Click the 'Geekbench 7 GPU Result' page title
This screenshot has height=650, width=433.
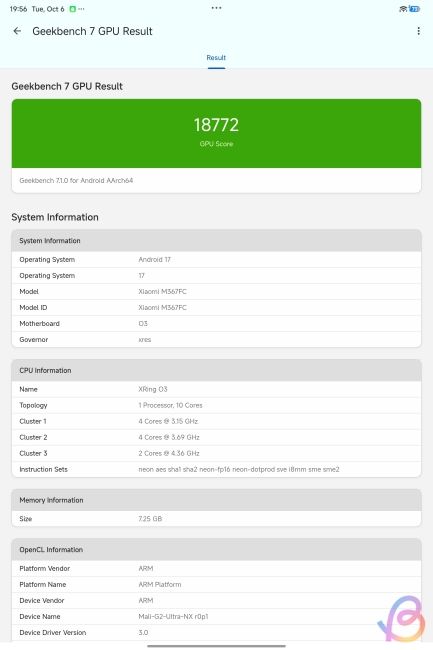(92, 31)
